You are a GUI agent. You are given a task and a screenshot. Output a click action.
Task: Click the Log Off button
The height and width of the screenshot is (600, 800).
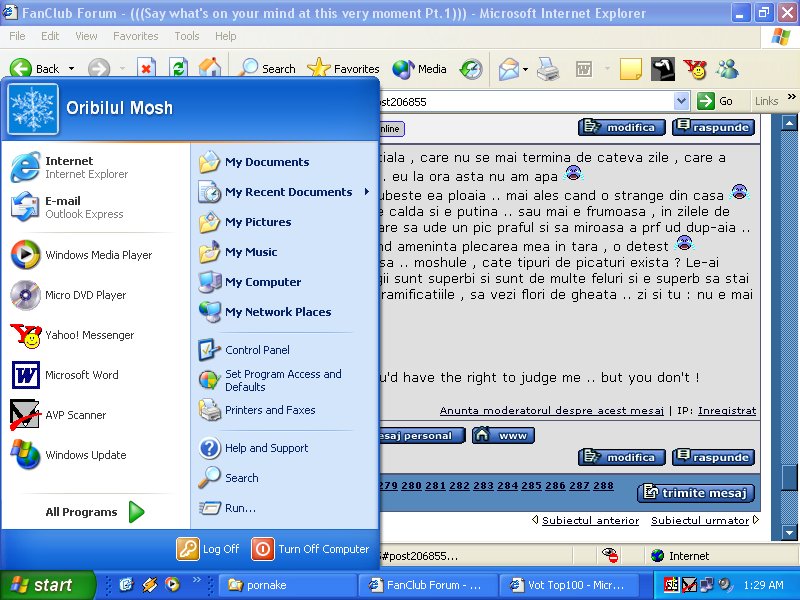[x=208, y=549]
